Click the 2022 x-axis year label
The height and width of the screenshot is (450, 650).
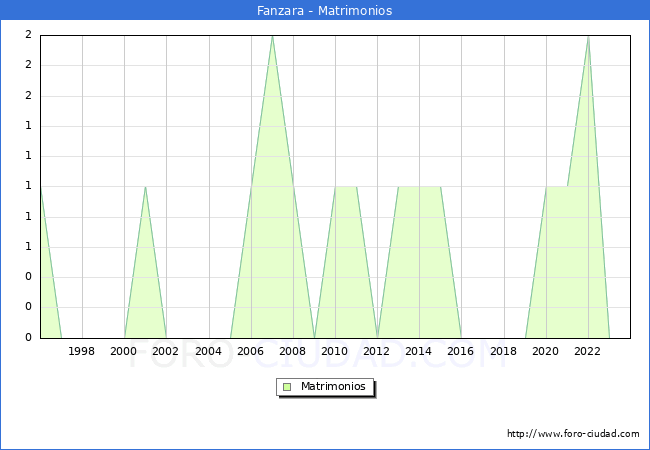point(588,351)
